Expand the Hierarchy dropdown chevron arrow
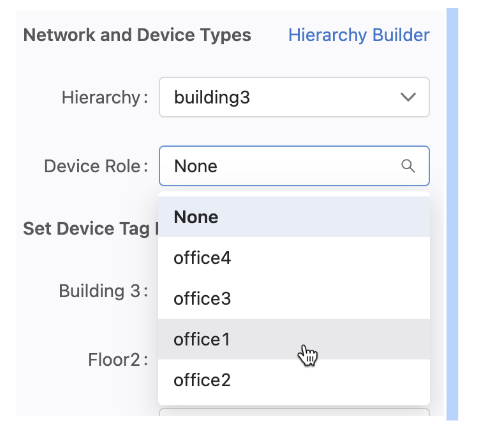481x435 pixels. point(408,97)
